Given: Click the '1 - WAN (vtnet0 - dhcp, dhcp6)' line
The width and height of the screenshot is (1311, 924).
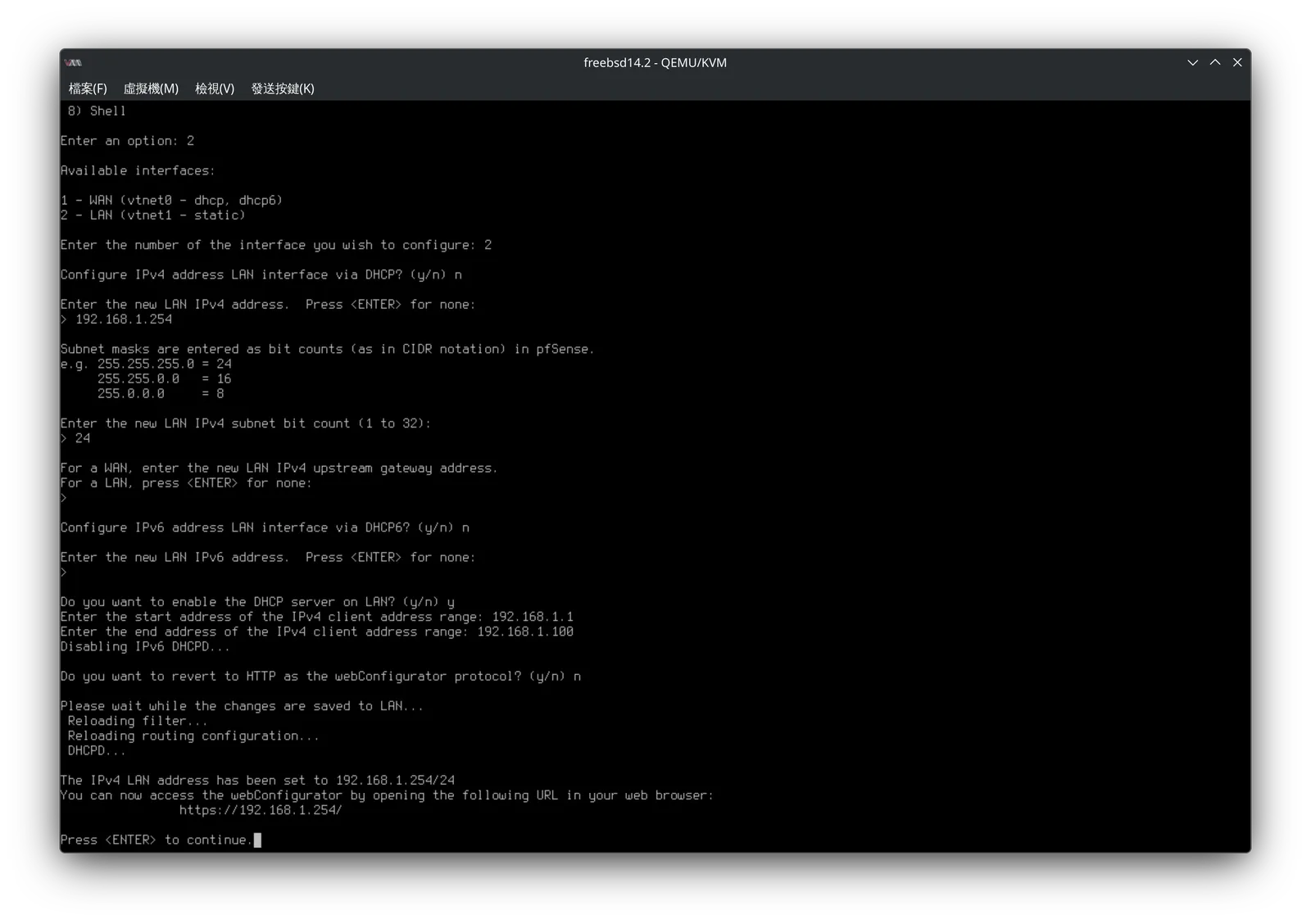Looking at the screenshot, I should [x=171, y=200].
